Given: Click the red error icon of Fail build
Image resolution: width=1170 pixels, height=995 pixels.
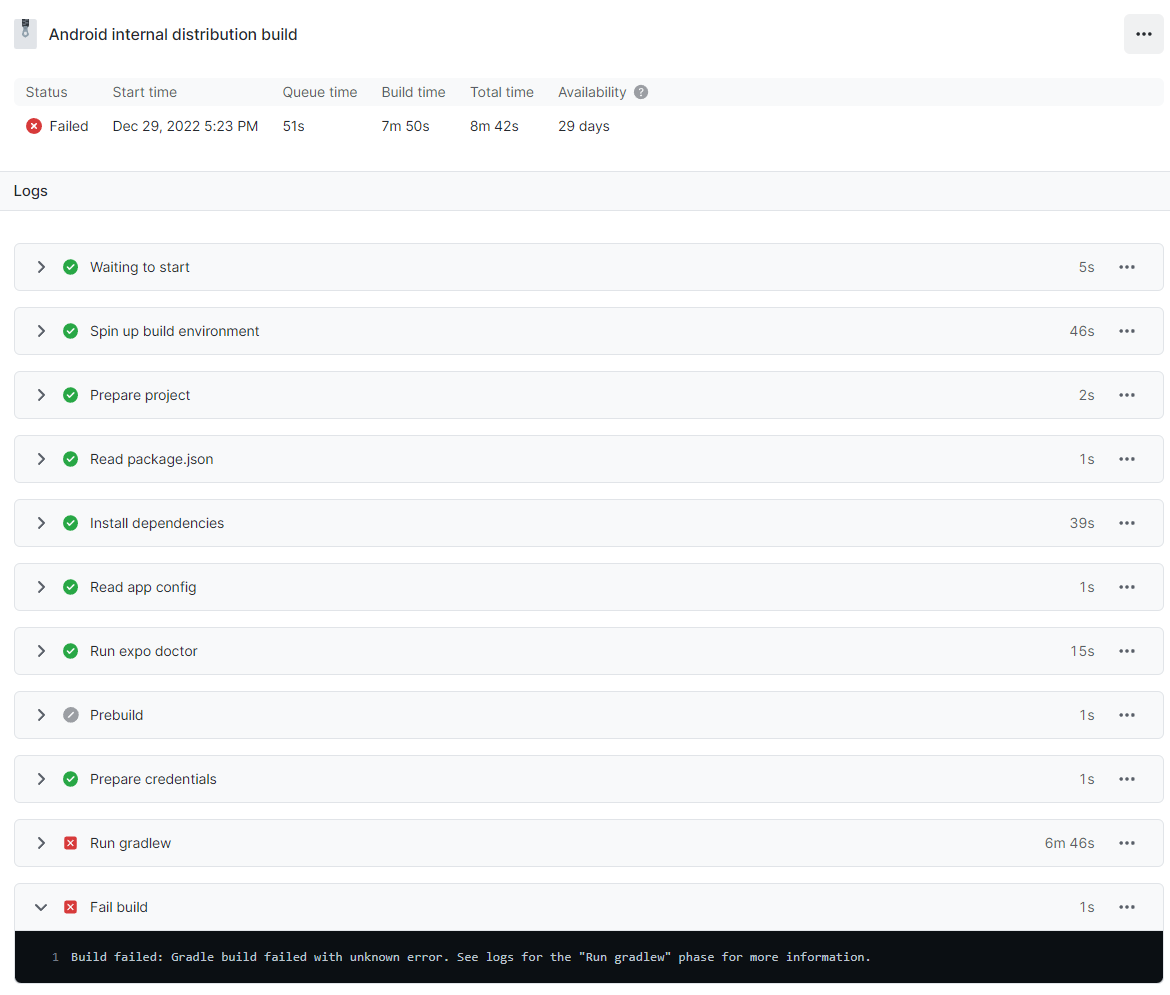Looking at the screenshot, I should click(x=70, y=908).
